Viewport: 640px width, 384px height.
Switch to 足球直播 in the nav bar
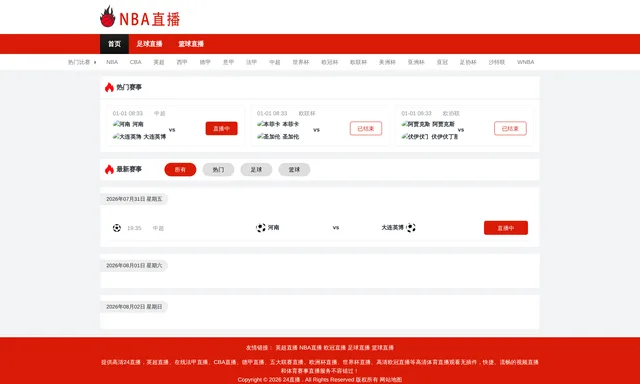tap(149, 44)
